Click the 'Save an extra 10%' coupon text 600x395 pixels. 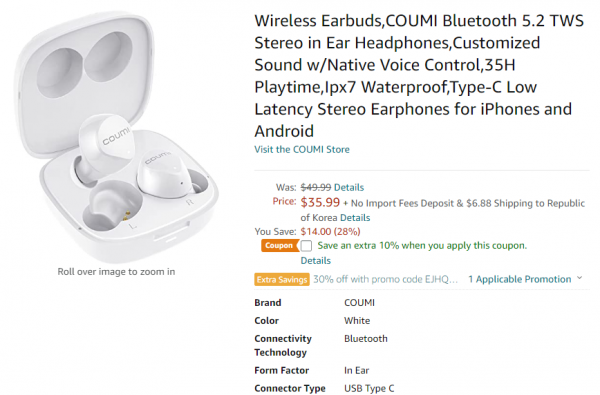coord(422,245)
